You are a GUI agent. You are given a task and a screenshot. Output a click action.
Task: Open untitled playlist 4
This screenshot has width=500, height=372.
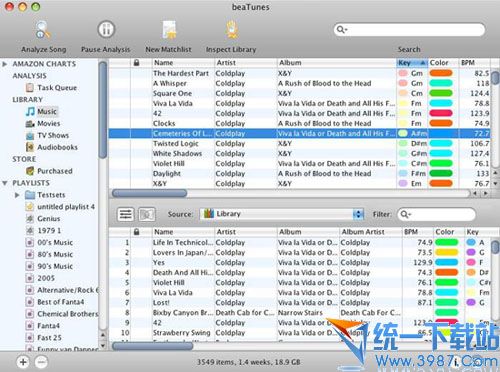click(60, 207)
